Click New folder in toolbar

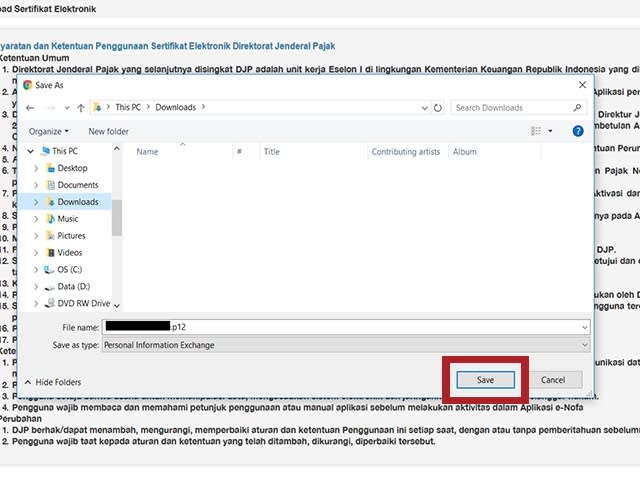(x=108, y=131)
